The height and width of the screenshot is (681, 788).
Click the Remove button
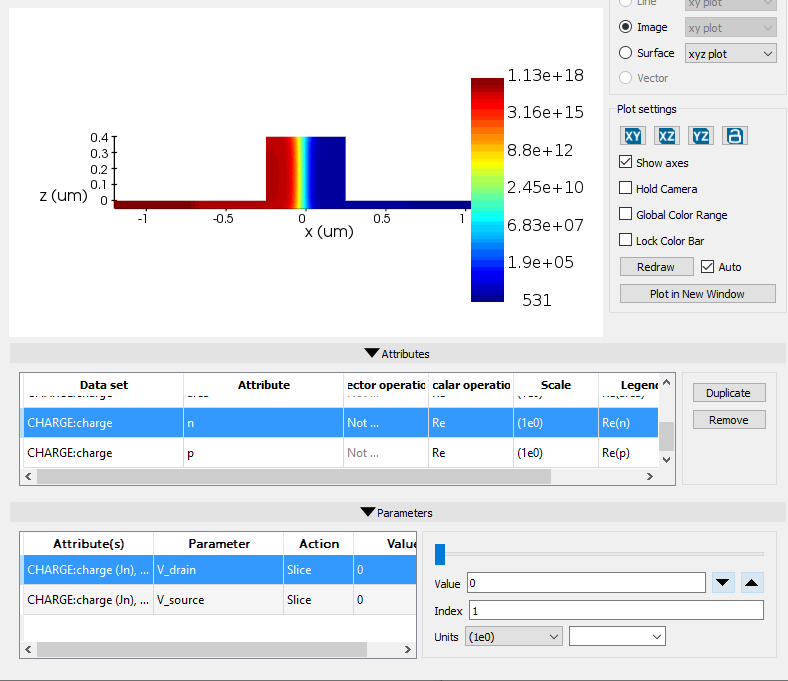(729, 420)
